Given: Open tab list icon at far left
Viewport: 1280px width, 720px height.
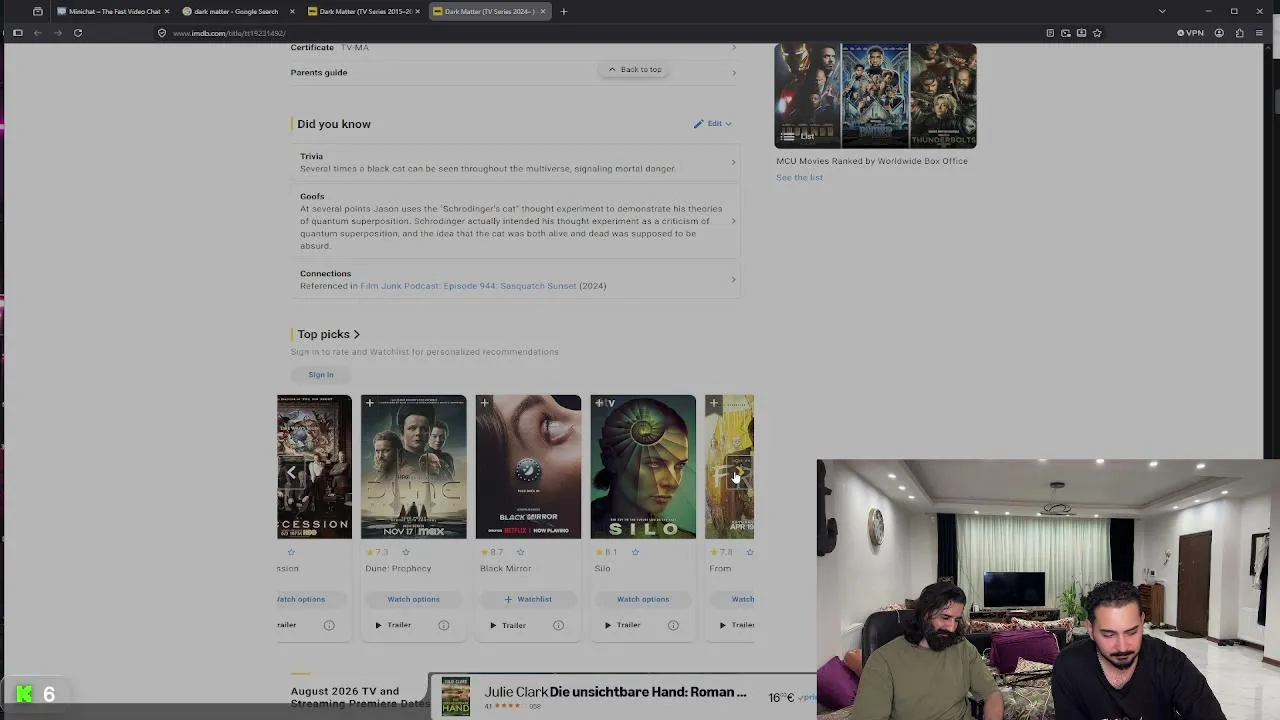Looking at the screenshot, I should pyautogui.click(x=37, y=11).
